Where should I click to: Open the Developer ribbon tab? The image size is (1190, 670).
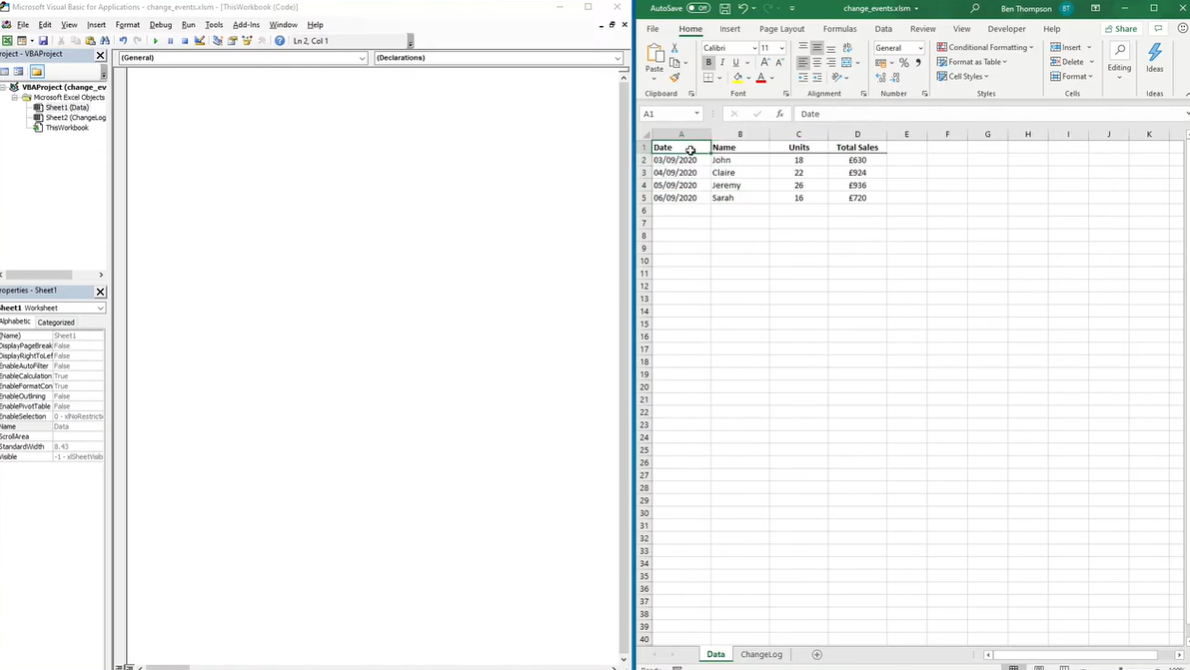pyautogui.click(x=1006, y=29)
